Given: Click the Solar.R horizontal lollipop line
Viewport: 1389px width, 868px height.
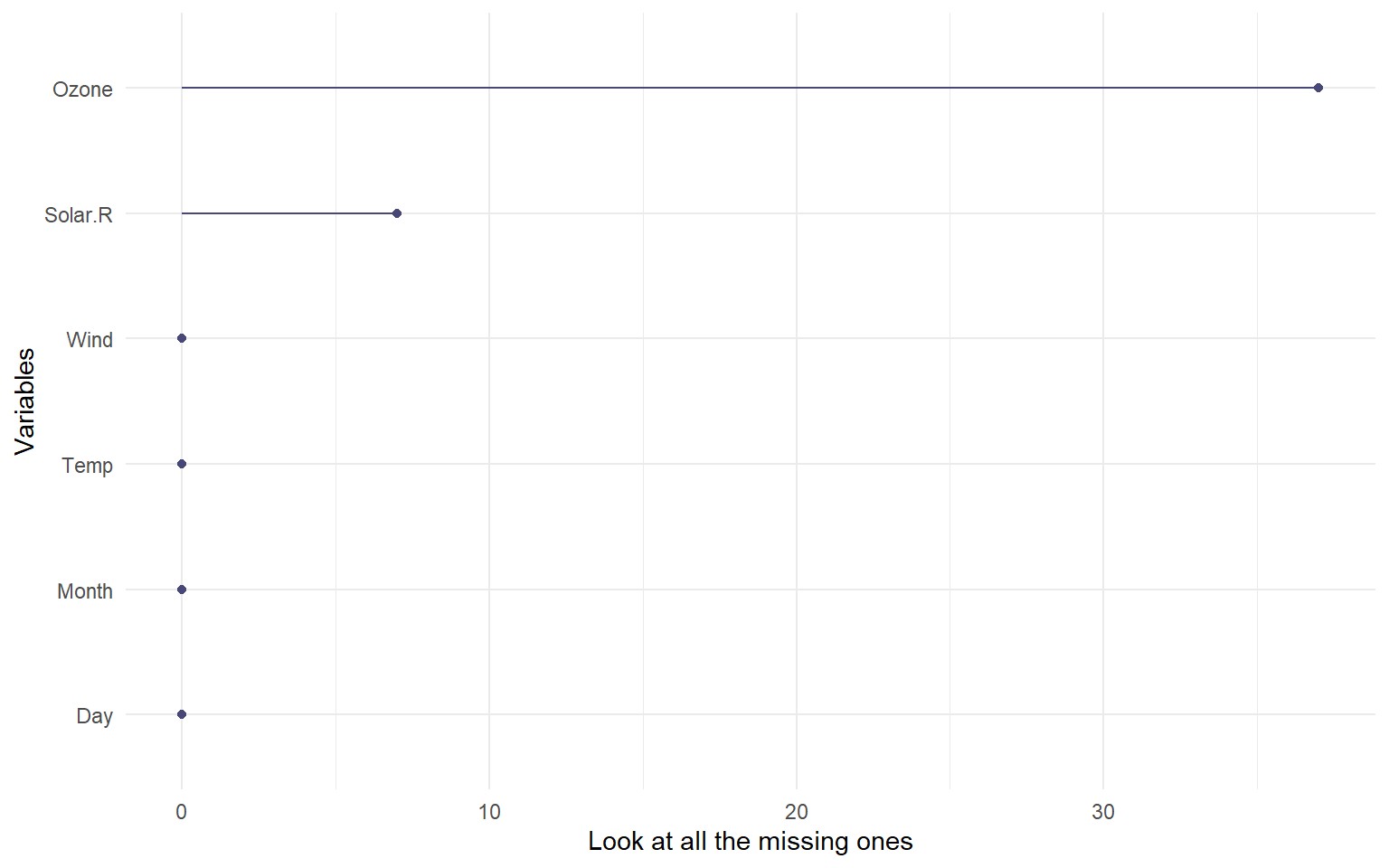Looking at the screenshot, I should [289, 213].
